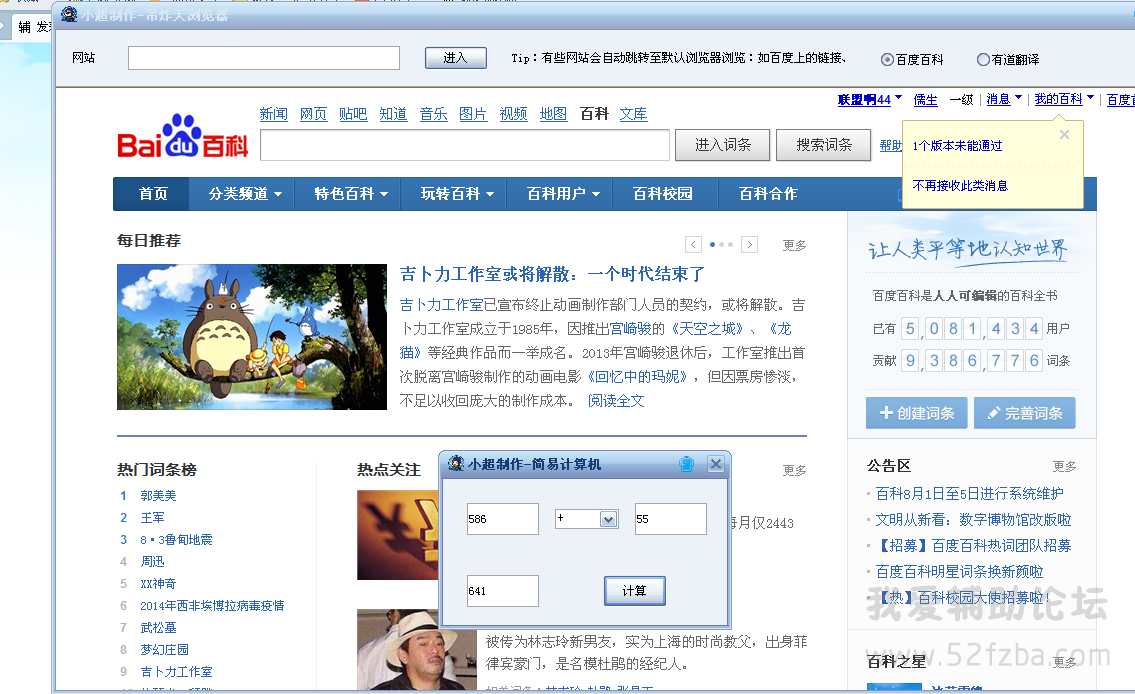
Task: Switch to Baidu 贴吧
Action: (353, 114)
